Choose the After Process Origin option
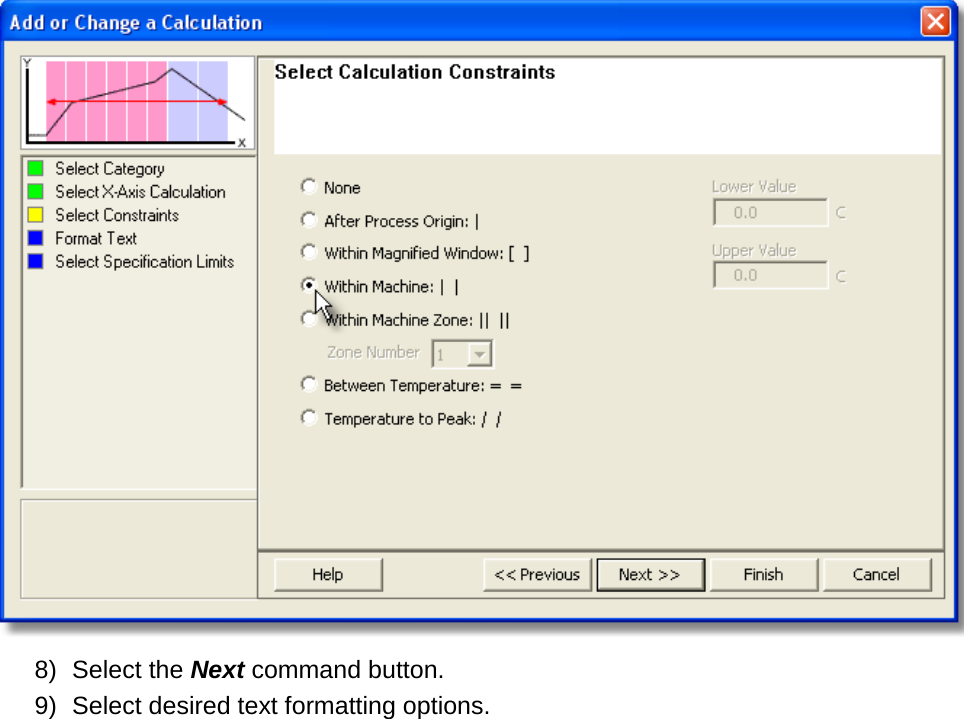Image resolution: width=964 pixels, height=719 pixels. [309, 220]
